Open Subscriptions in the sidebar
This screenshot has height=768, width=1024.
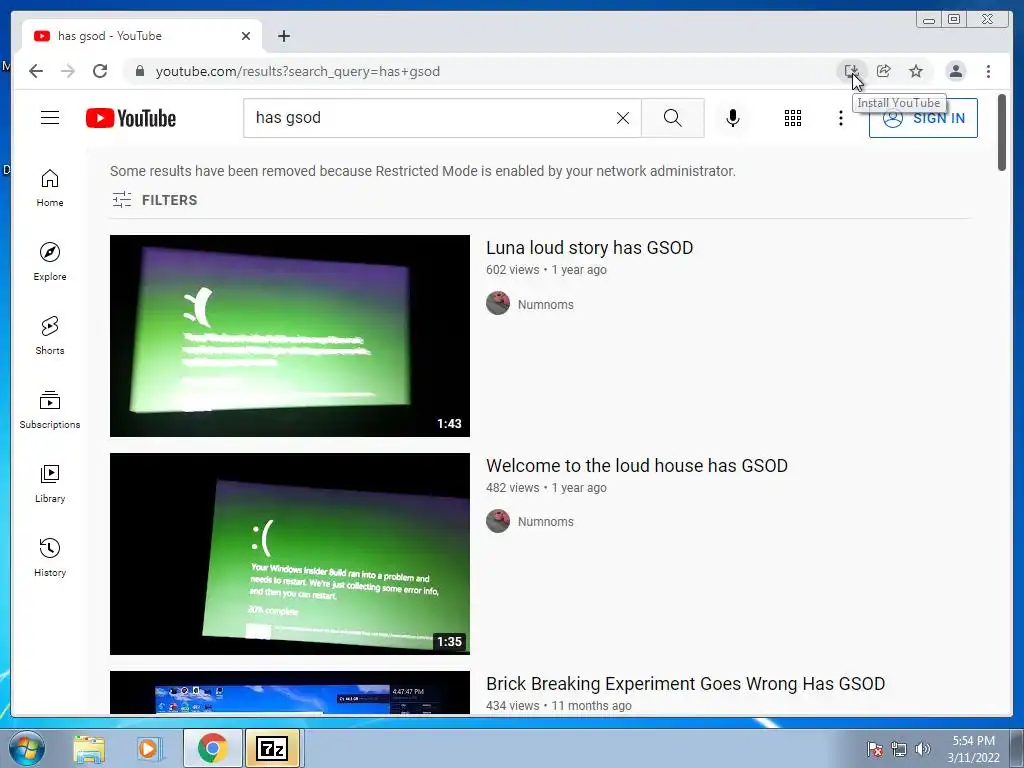50,409
